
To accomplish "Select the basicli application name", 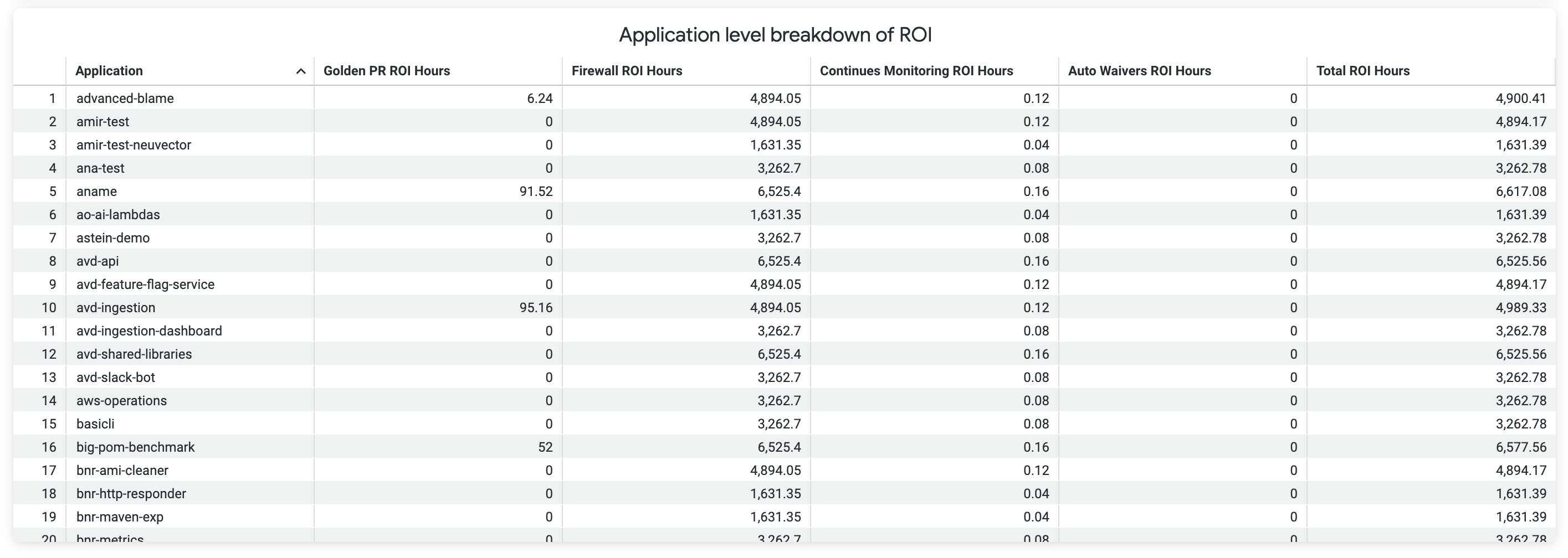I will click(x=95, y=423).
